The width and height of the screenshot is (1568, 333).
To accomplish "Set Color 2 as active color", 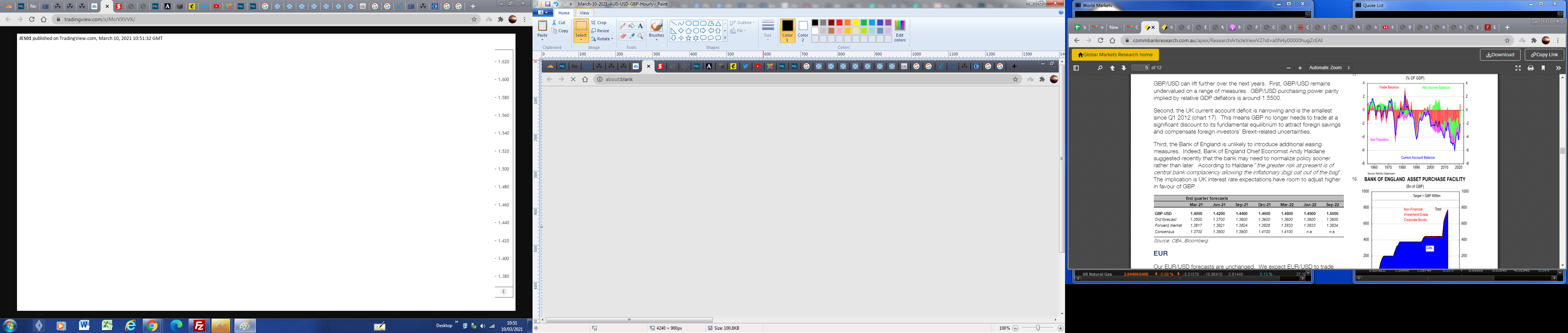I will [803, 30].
